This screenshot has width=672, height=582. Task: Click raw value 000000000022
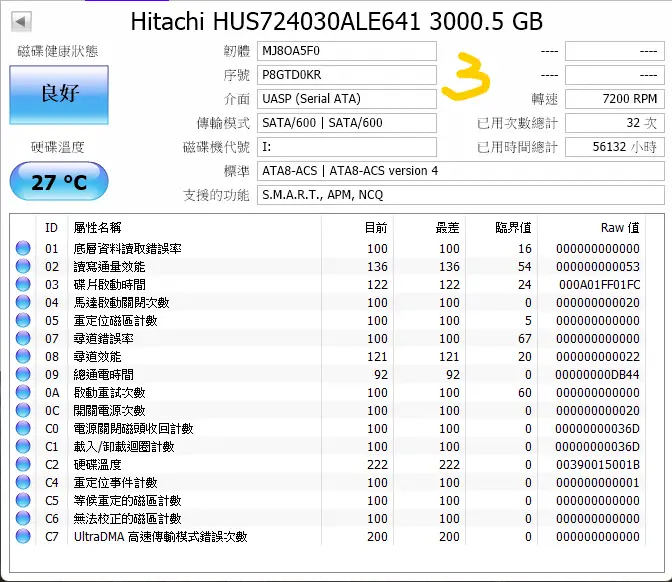point(598,357)
